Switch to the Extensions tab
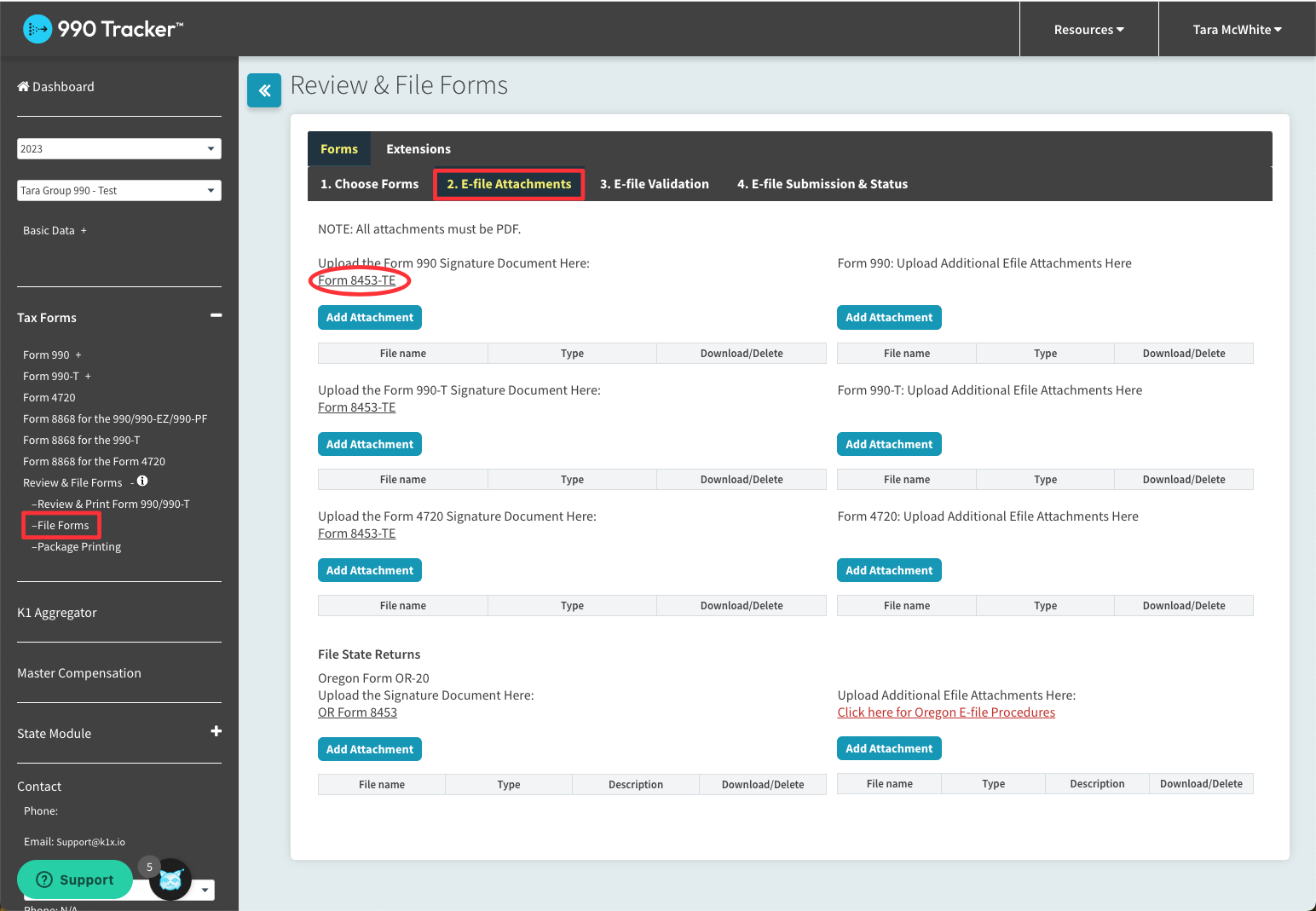This screenshot has height=911, width=1316. click(418, 149)
